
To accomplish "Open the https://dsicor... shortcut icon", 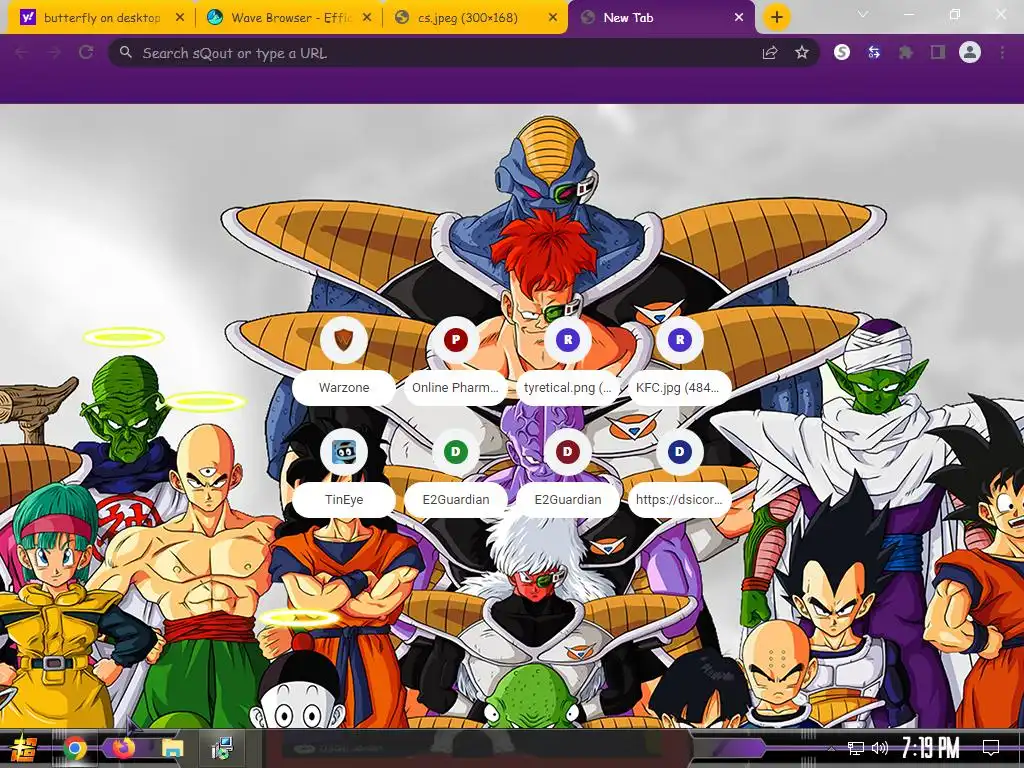I will 680,452.
